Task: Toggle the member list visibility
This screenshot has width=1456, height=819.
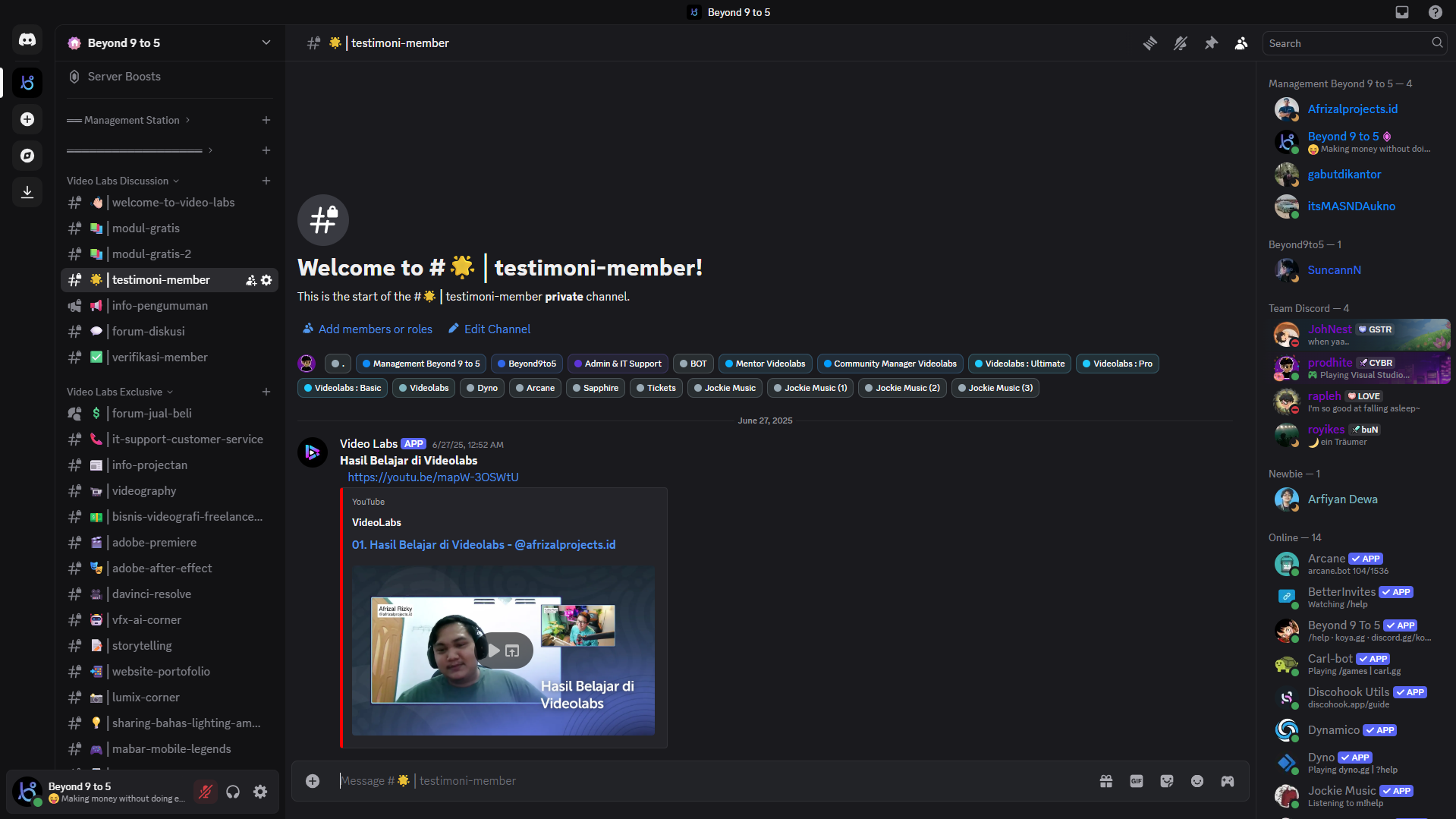Action: (x=1241, y=43)
